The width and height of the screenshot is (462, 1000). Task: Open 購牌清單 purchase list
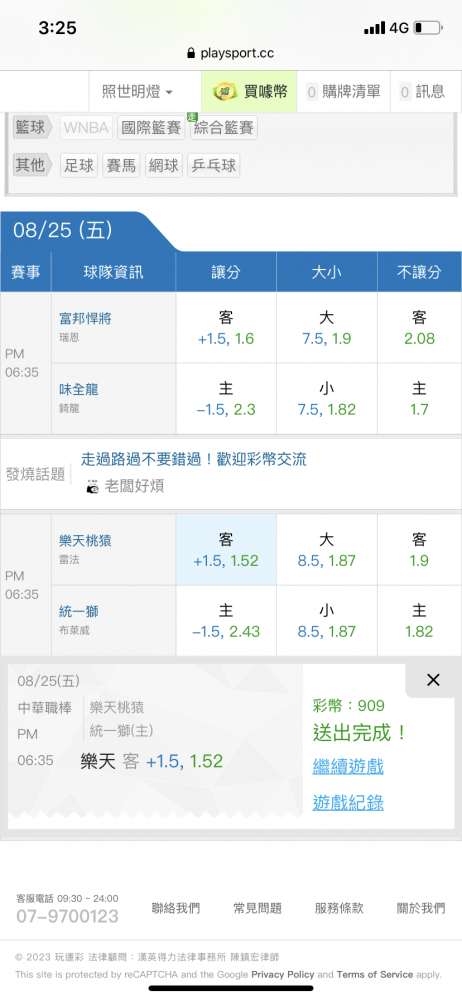[x=344, y=92]
